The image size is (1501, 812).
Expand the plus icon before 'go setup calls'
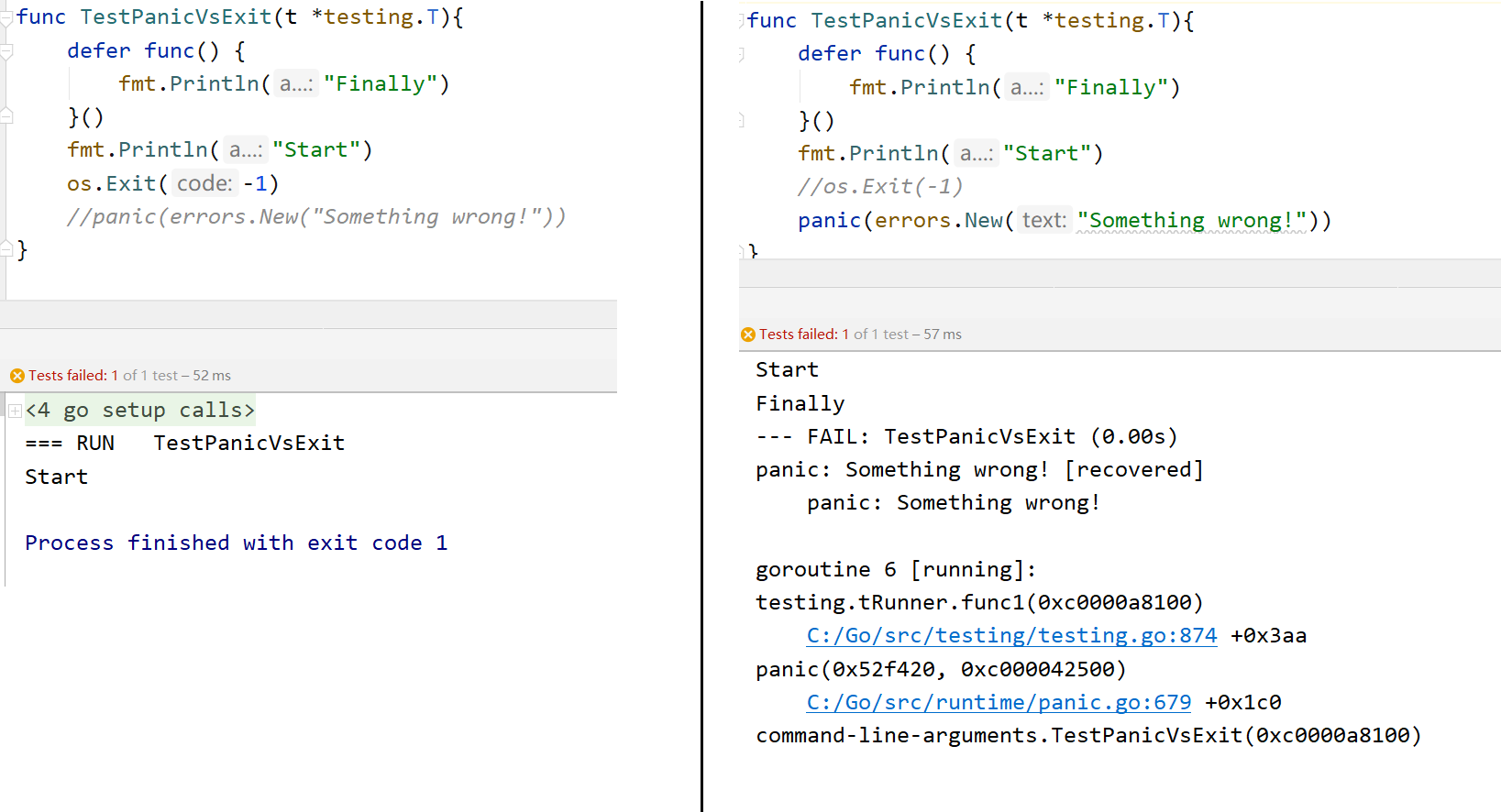tap(15, 411)
